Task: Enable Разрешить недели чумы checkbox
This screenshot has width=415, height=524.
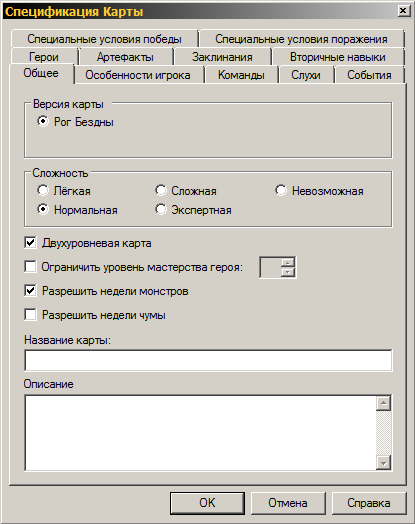Action: [x=30, y=315]
